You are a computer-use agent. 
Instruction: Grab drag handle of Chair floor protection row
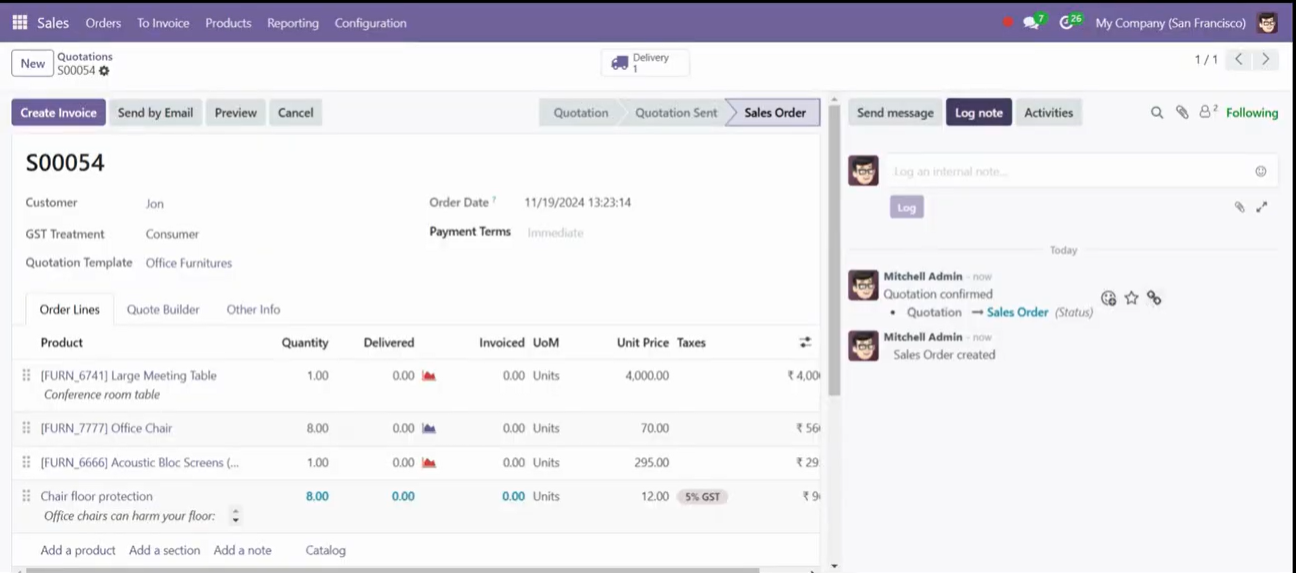[x=26, y=496]
